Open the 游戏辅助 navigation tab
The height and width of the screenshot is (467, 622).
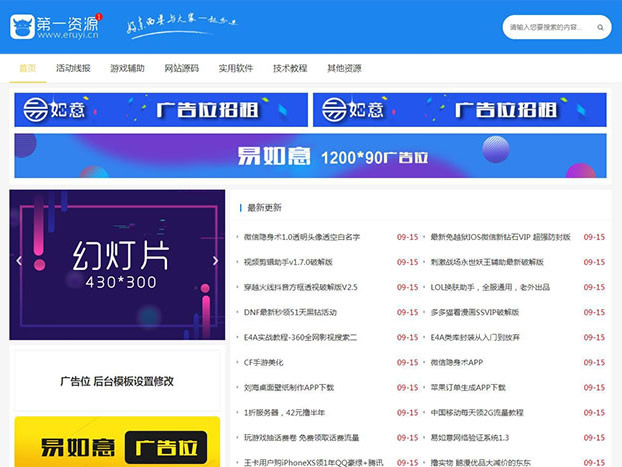(127, 68)
